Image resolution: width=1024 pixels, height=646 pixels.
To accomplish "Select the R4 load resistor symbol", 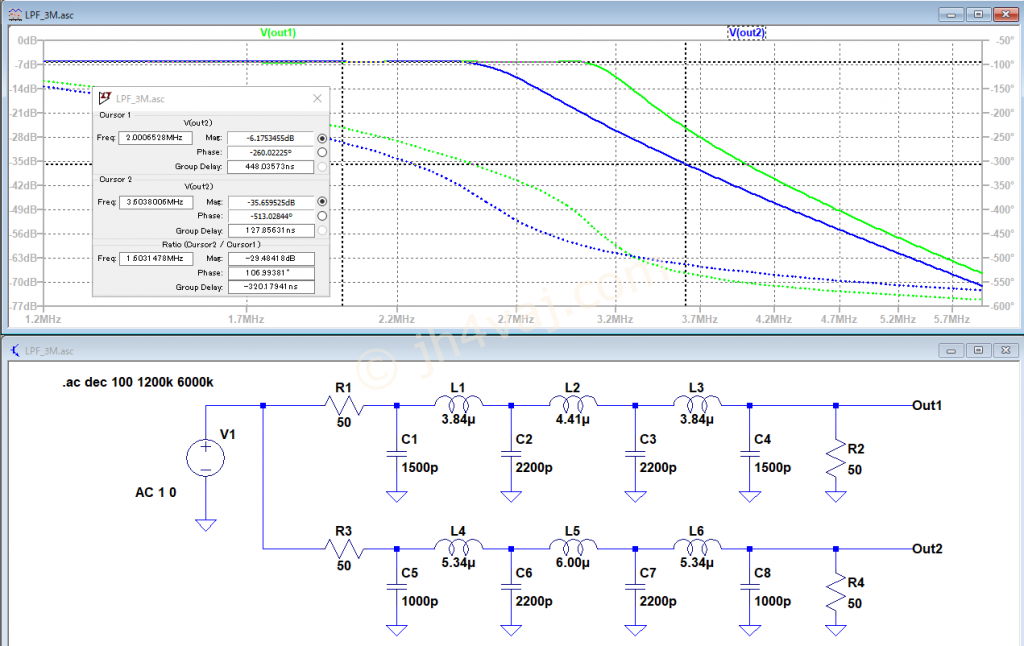I will [x=836, y=594].
